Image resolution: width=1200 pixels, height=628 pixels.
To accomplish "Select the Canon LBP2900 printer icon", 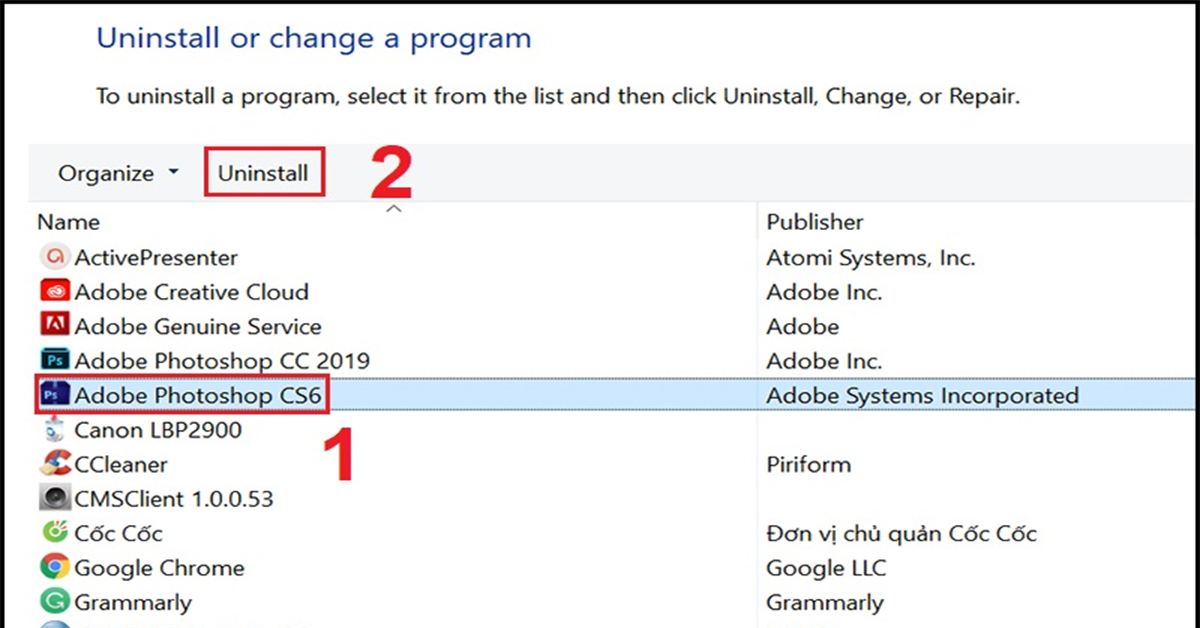I will coord(54,430).
